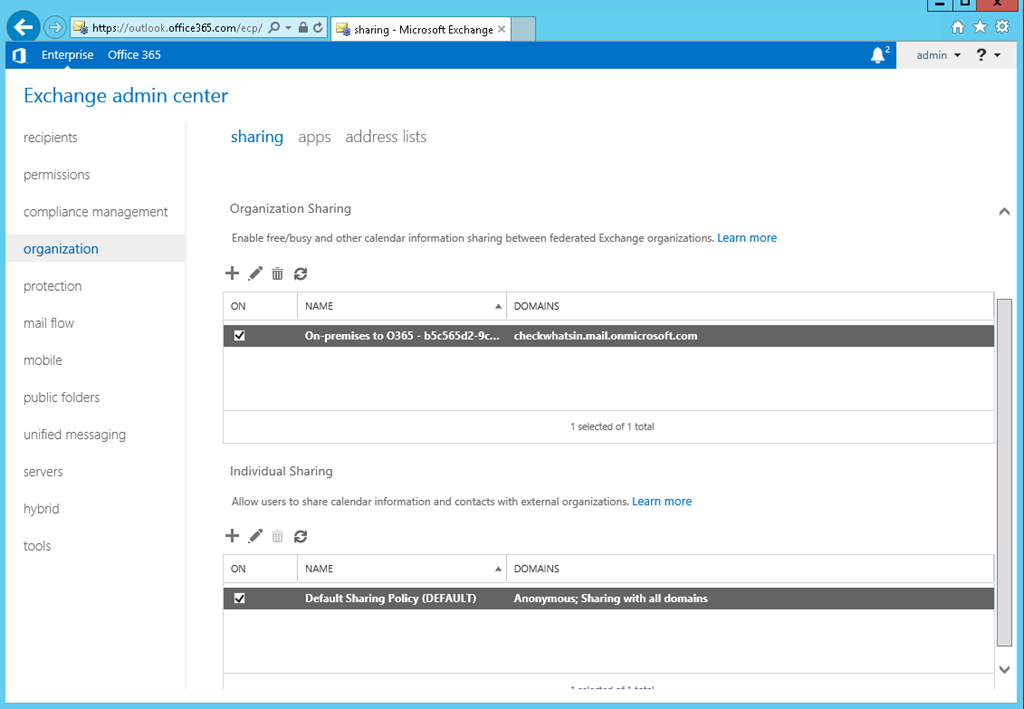Collapse the Organization Sharing section
Viewport: 1024px width, 709px height.
(x=1004, y=212)
